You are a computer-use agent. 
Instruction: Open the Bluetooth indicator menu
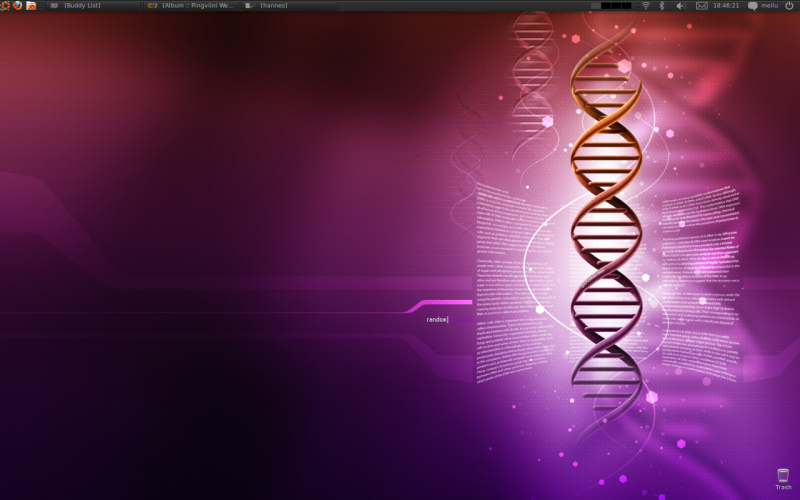point(662,6)
